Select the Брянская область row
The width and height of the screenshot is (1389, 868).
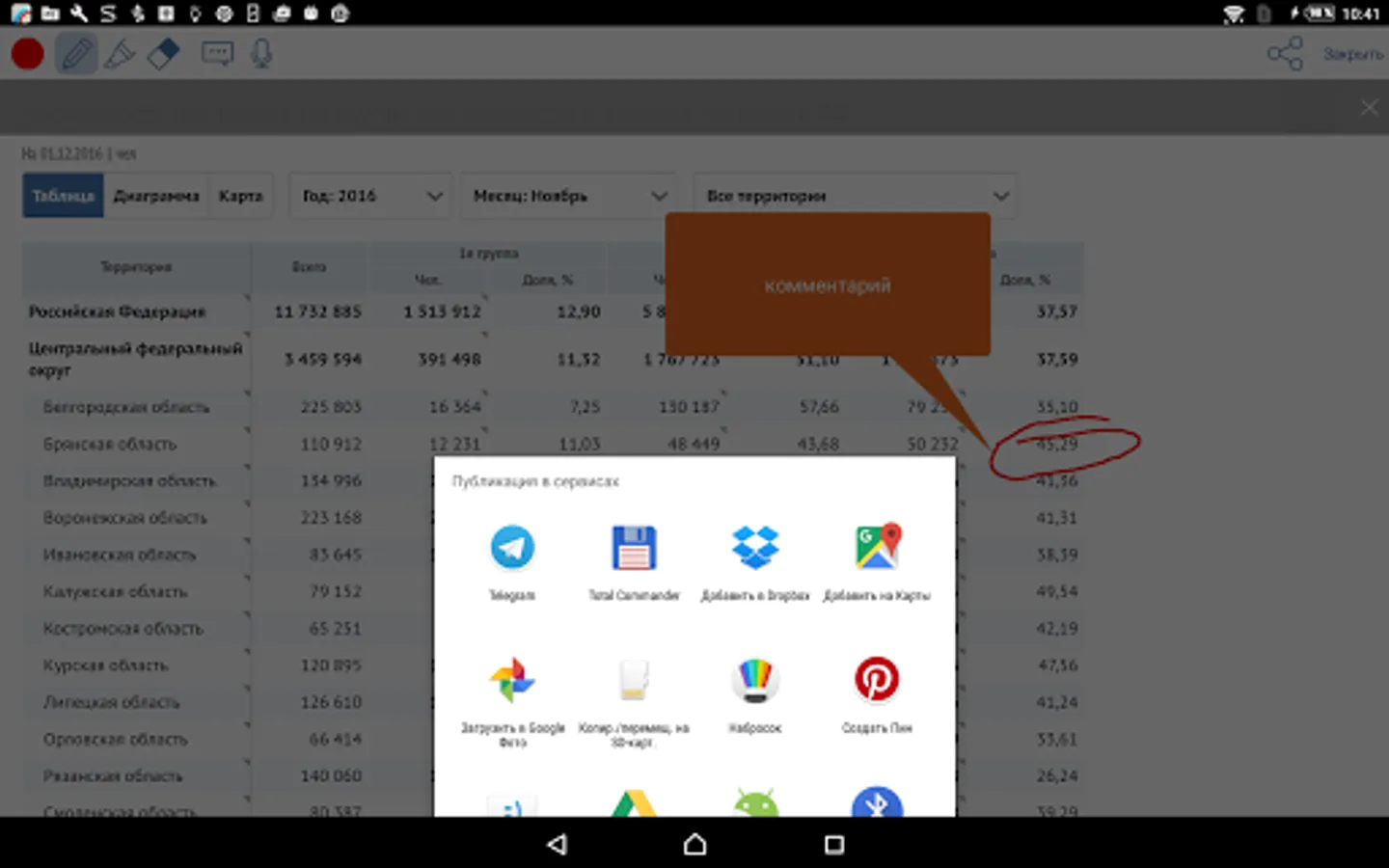[553, 444]
